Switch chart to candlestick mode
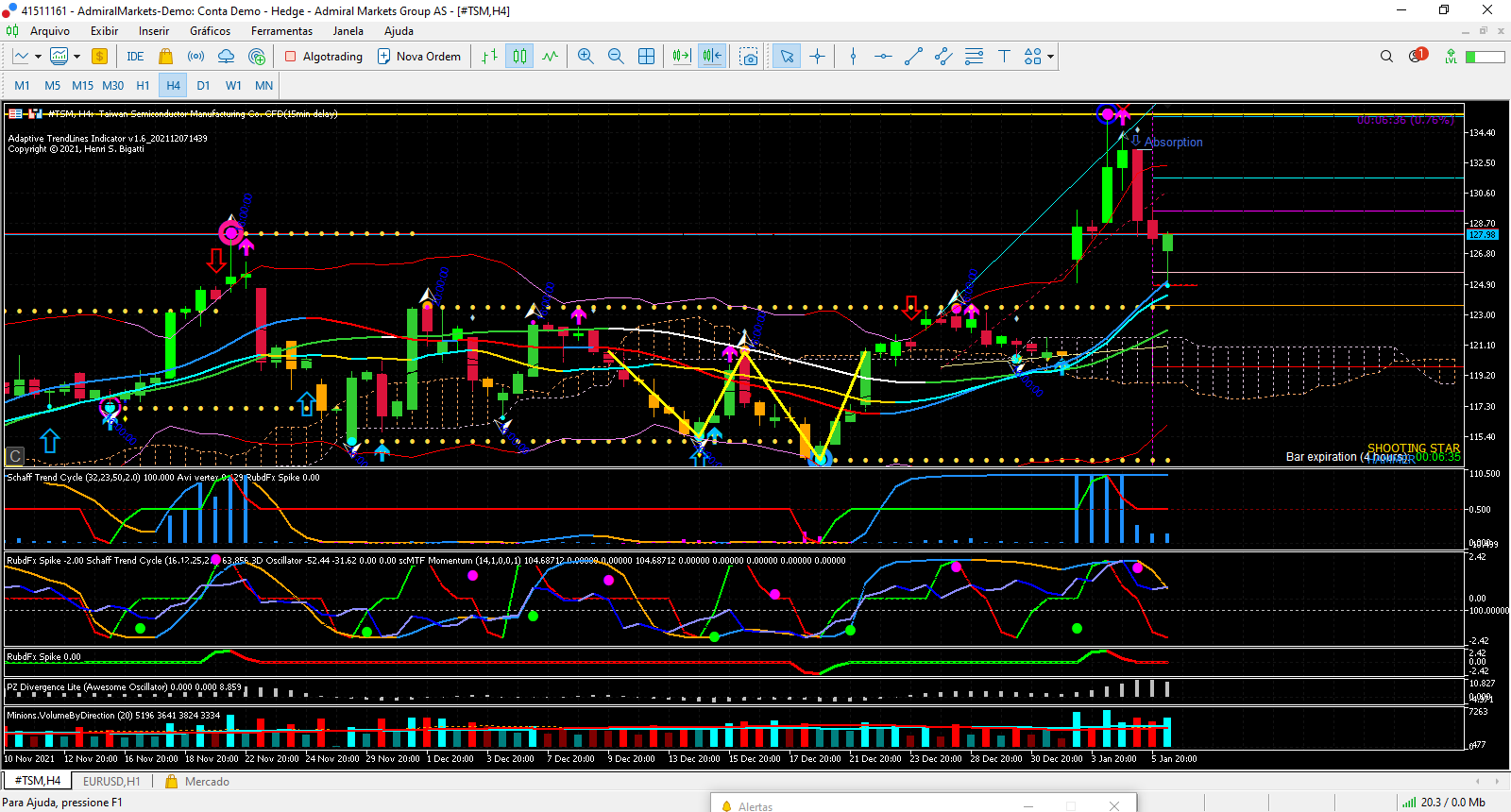Image resolution: width=1511 pixels, height=812 pixels. [x=519, y=57]
